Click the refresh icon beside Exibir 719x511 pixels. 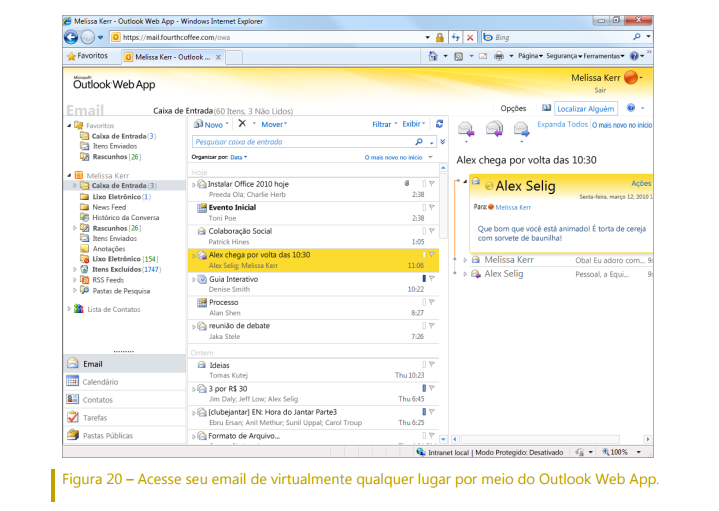[438, 124]
